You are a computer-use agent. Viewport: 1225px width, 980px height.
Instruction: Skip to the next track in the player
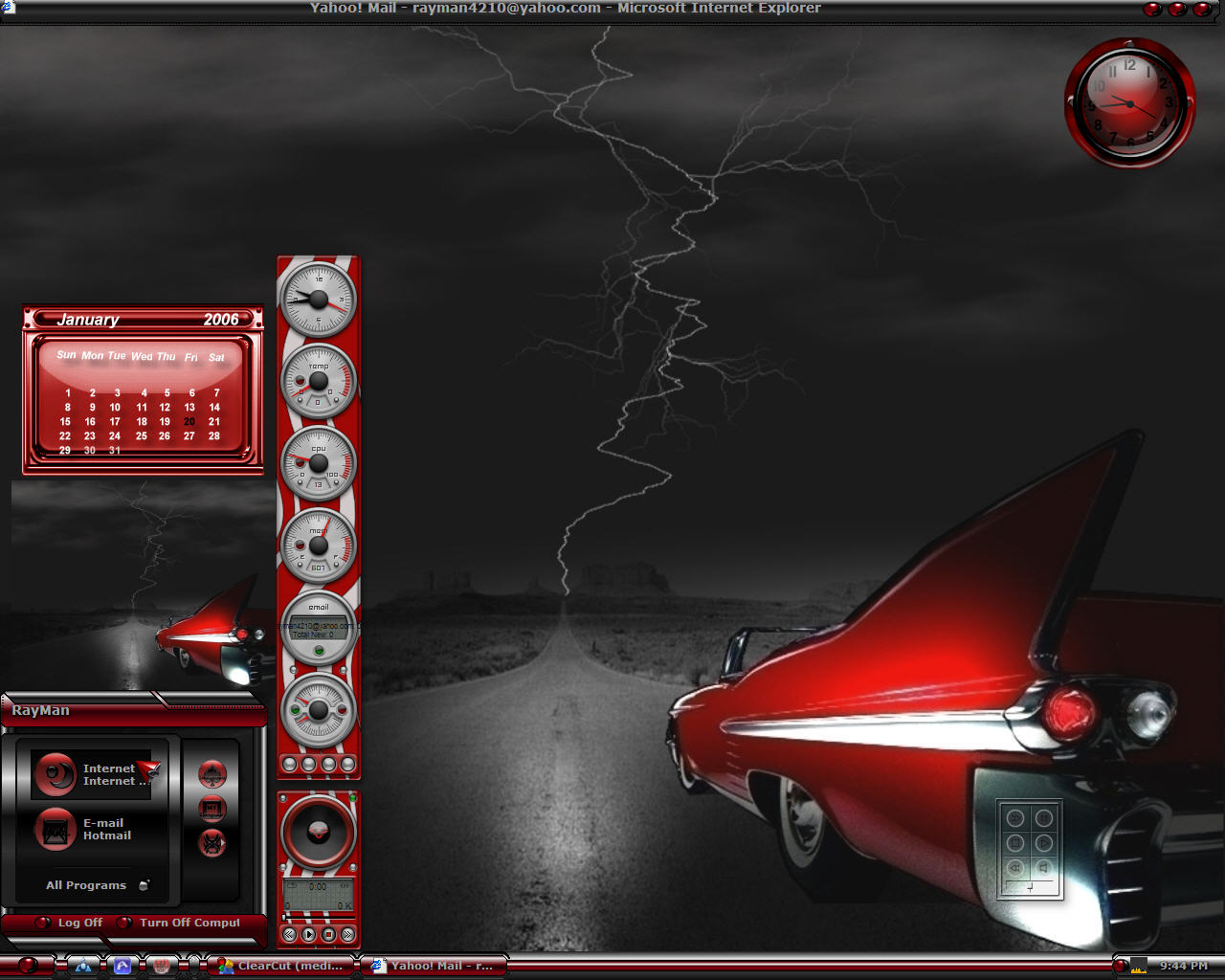pos(348,934)
